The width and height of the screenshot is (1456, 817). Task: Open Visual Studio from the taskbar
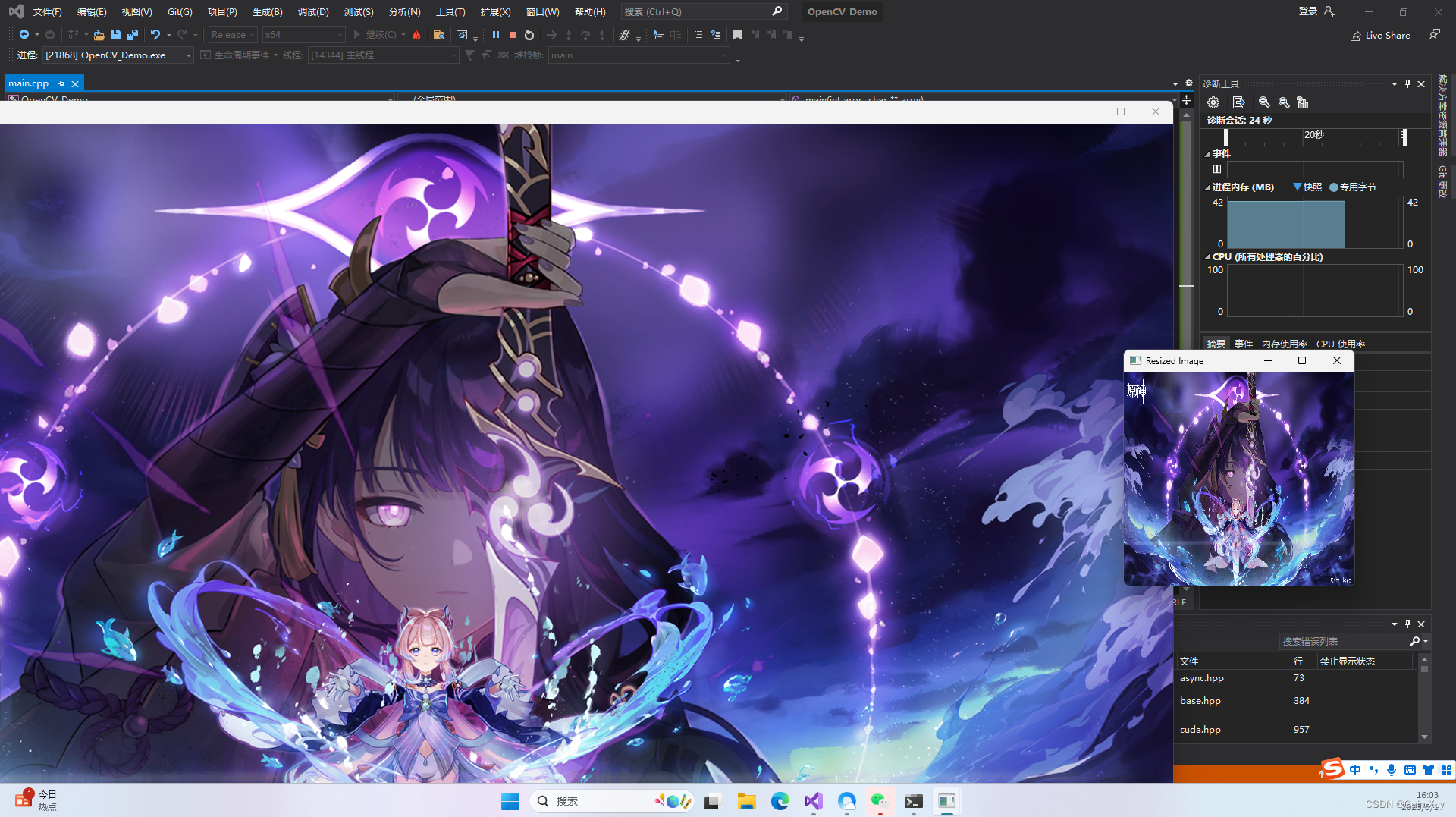(813, 801)
